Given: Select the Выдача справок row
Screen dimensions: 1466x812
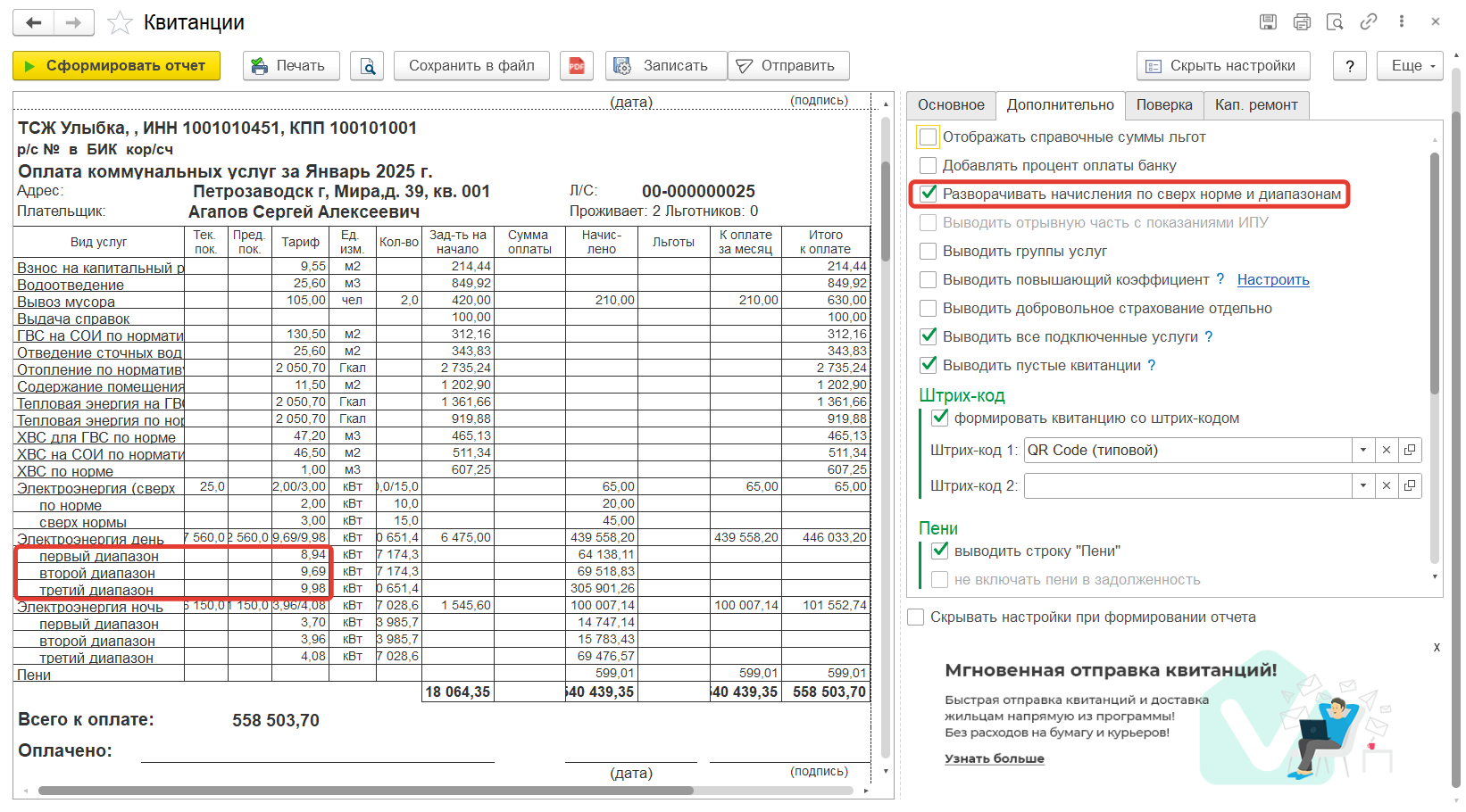Looking at the screenshot, I should (x=442, y=318).
